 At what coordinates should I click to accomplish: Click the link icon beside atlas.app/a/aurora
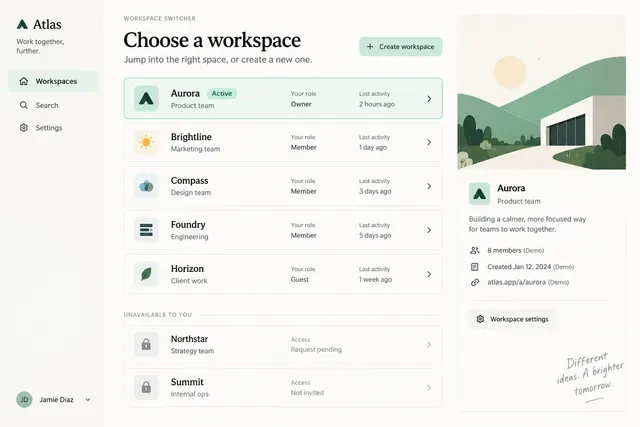point(475,282)
